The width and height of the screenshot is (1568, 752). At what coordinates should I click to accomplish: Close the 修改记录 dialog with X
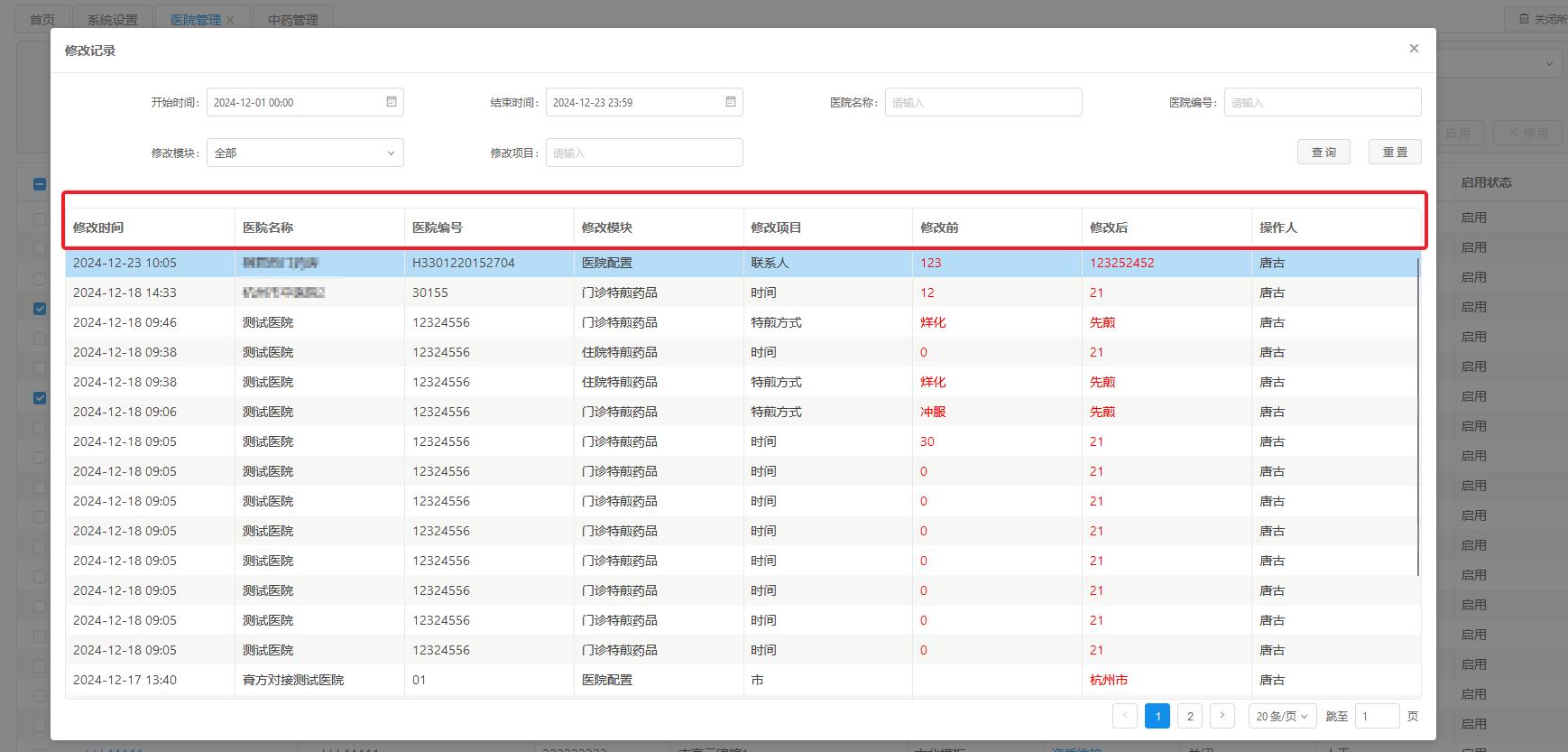(x=1414, y=49)
